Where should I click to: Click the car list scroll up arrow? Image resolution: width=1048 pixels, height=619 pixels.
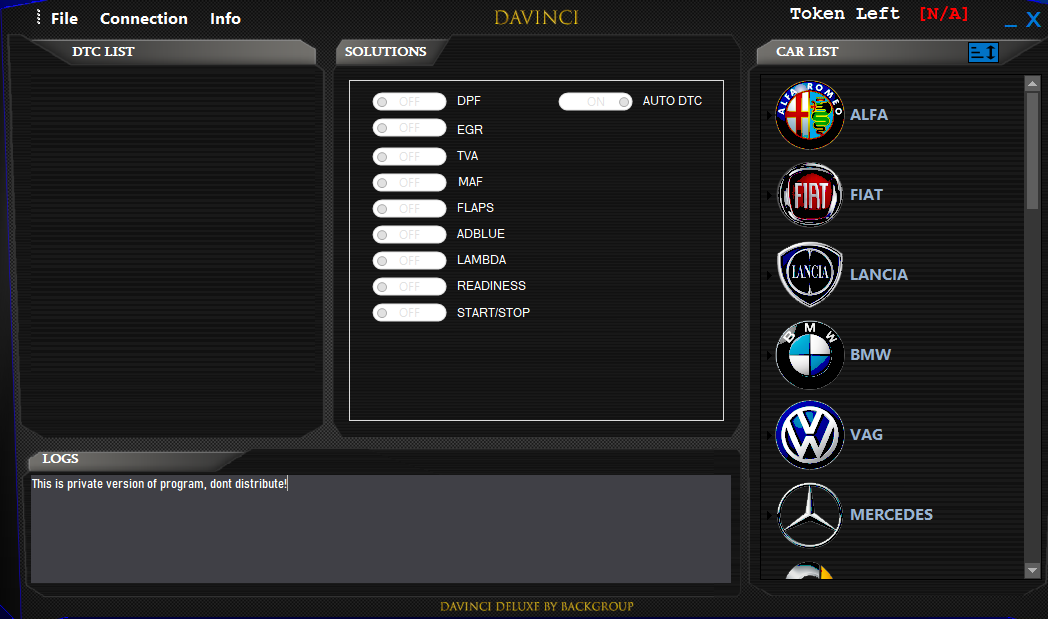click(x=1032, y=84)
